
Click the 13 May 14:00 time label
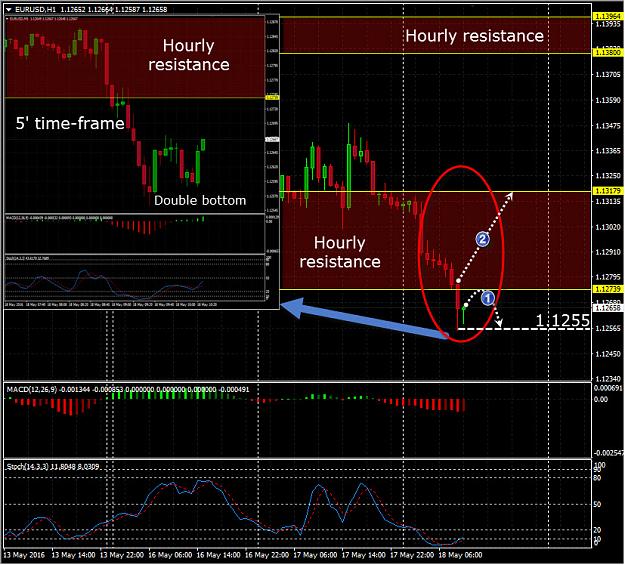pos(73,555)
